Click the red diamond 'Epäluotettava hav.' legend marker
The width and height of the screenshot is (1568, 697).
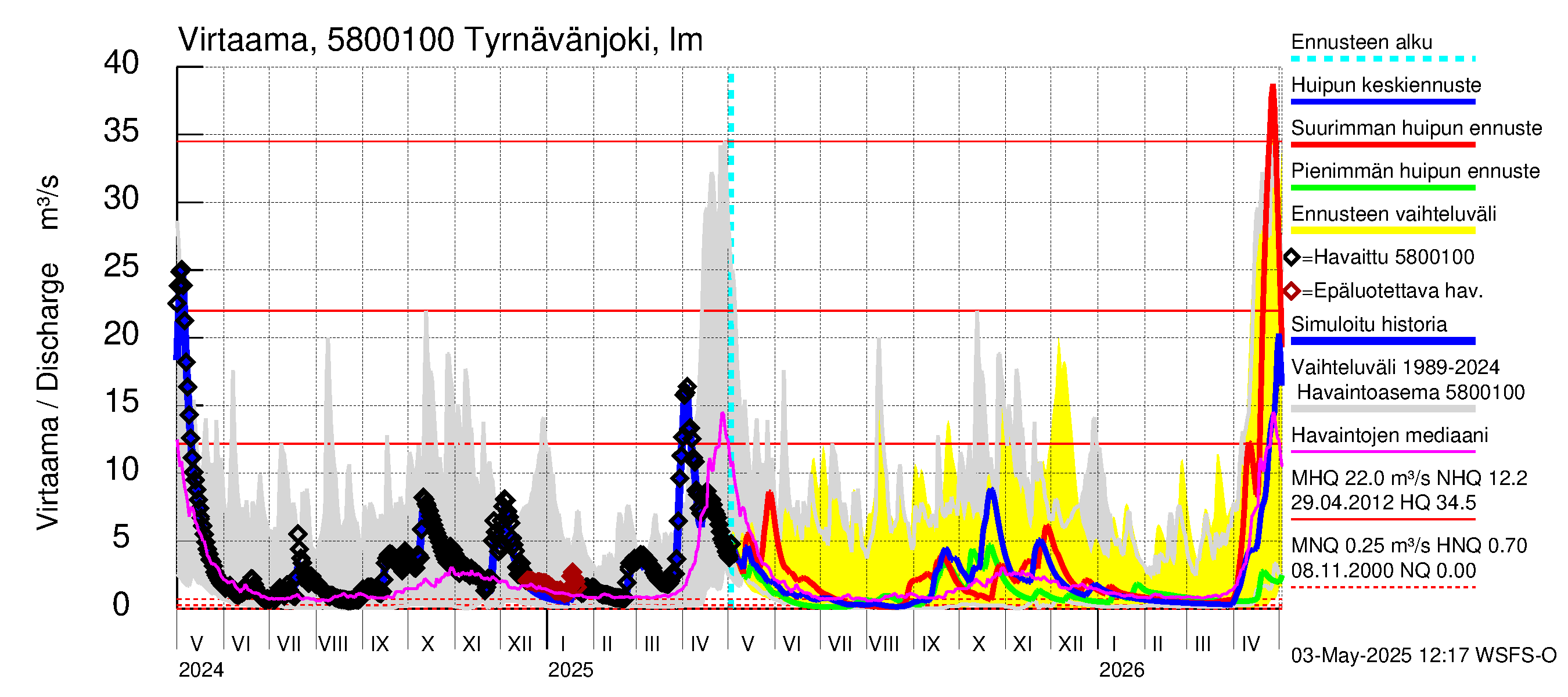click(x=1292, y=291)
